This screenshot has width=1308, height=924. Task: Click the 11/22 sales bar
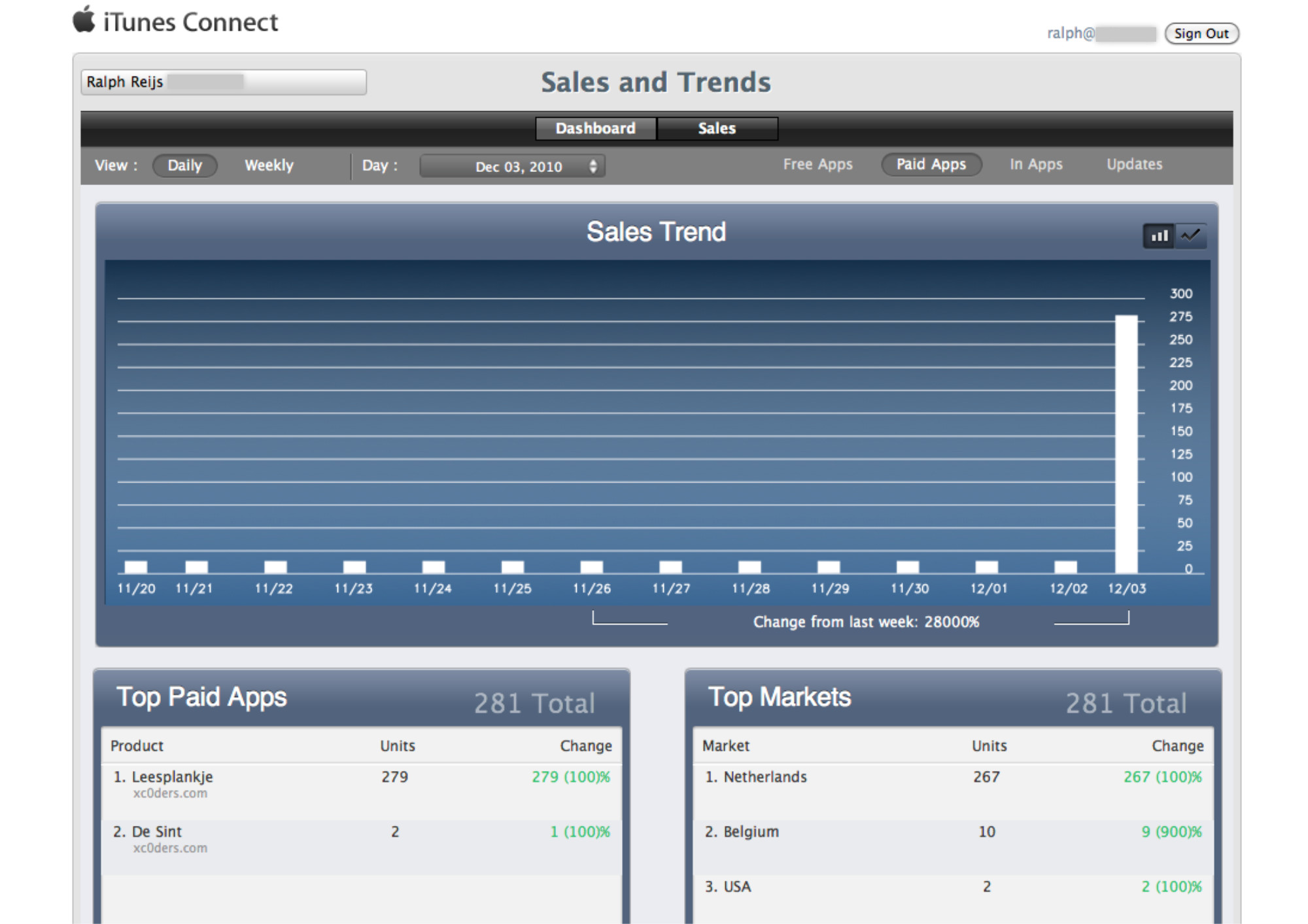coord(275,567)
